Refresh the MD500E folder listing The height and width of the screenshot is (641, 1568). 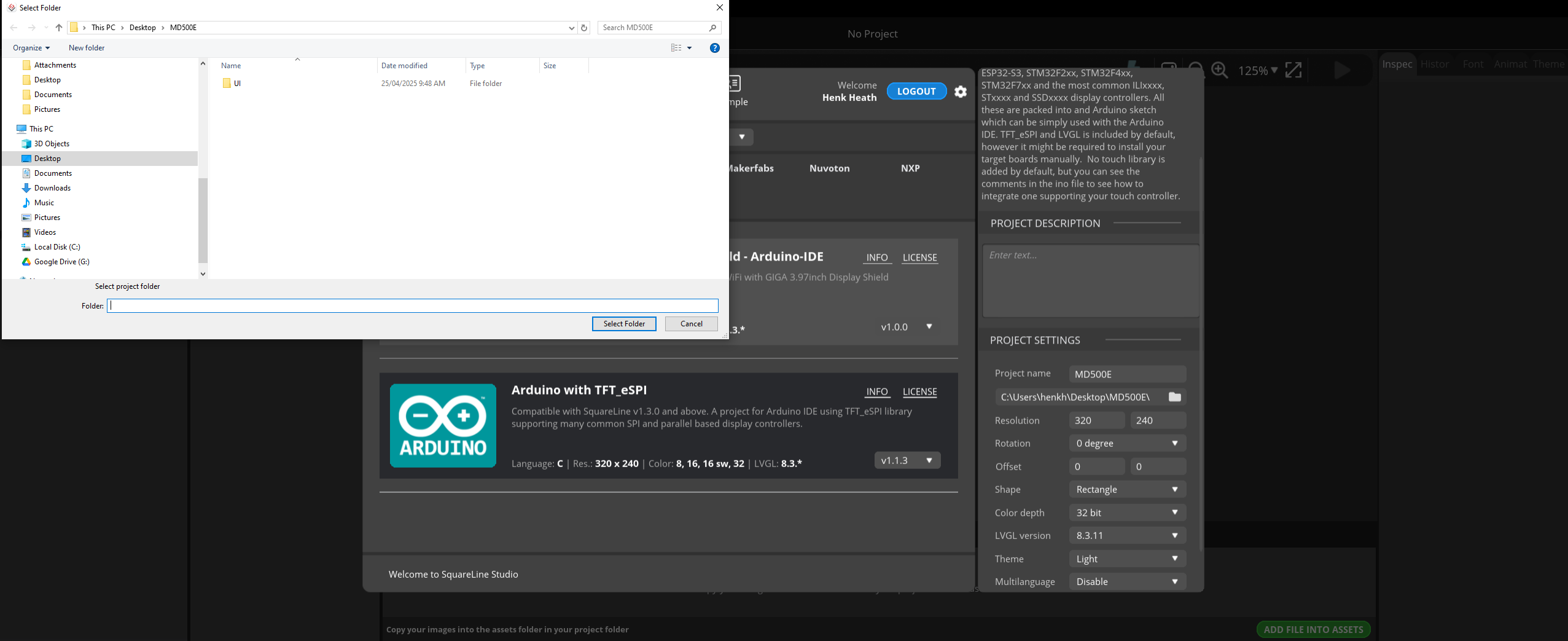point(584,28)
